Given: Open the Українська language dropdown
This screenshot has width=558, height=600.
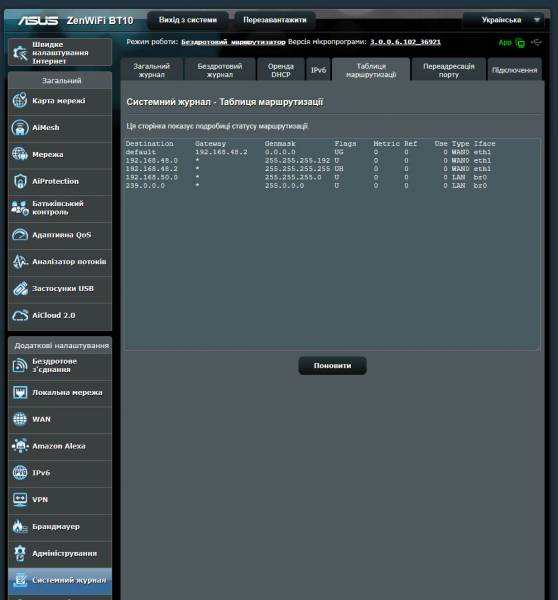Looking at the screenshot, I should click(x=503, y=20).
